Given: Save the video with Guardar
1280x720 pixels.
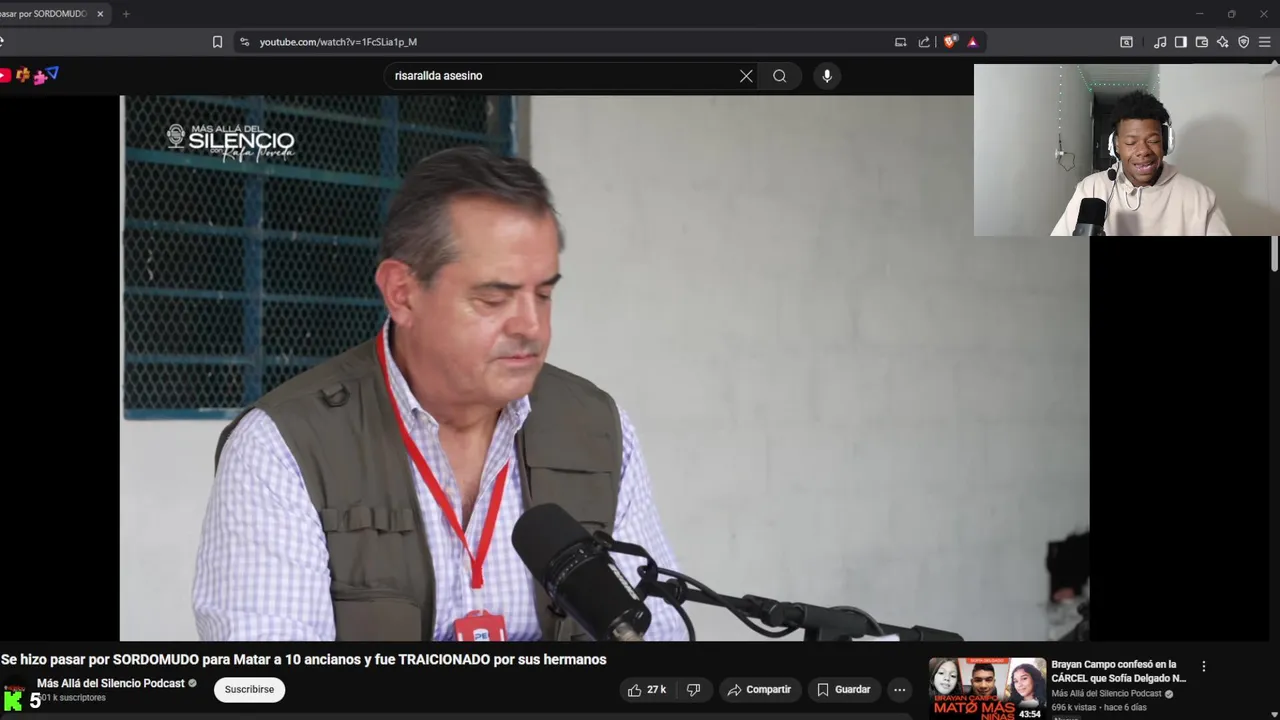Looking at the screenshot, I should pos(843,690).
